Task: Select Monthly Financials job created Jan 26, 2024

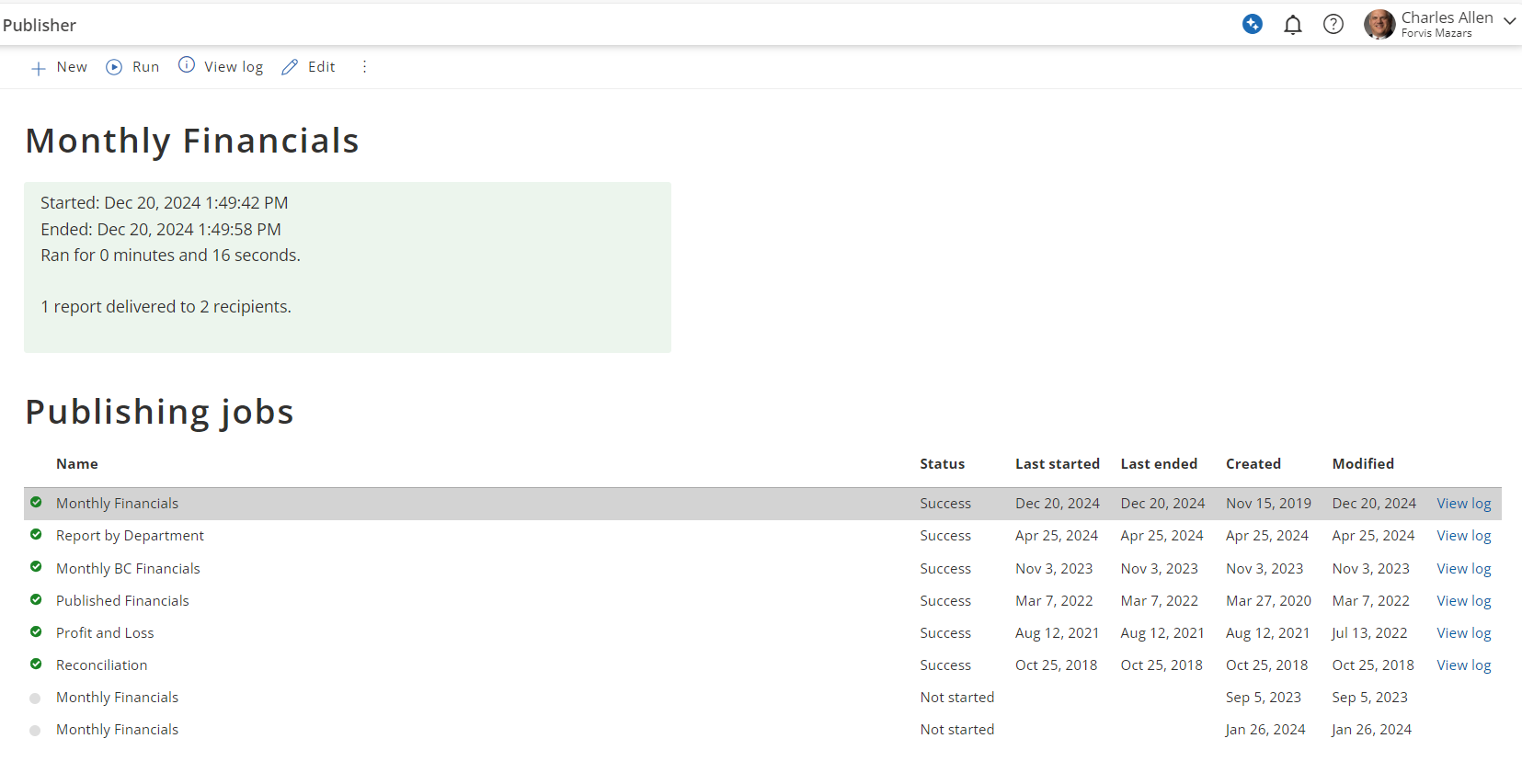Action: click(117, 730)
